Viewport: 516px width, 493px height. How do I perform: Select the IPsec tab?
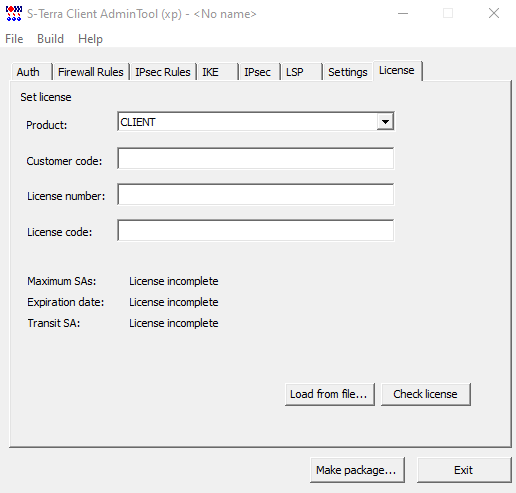[260, 72]
